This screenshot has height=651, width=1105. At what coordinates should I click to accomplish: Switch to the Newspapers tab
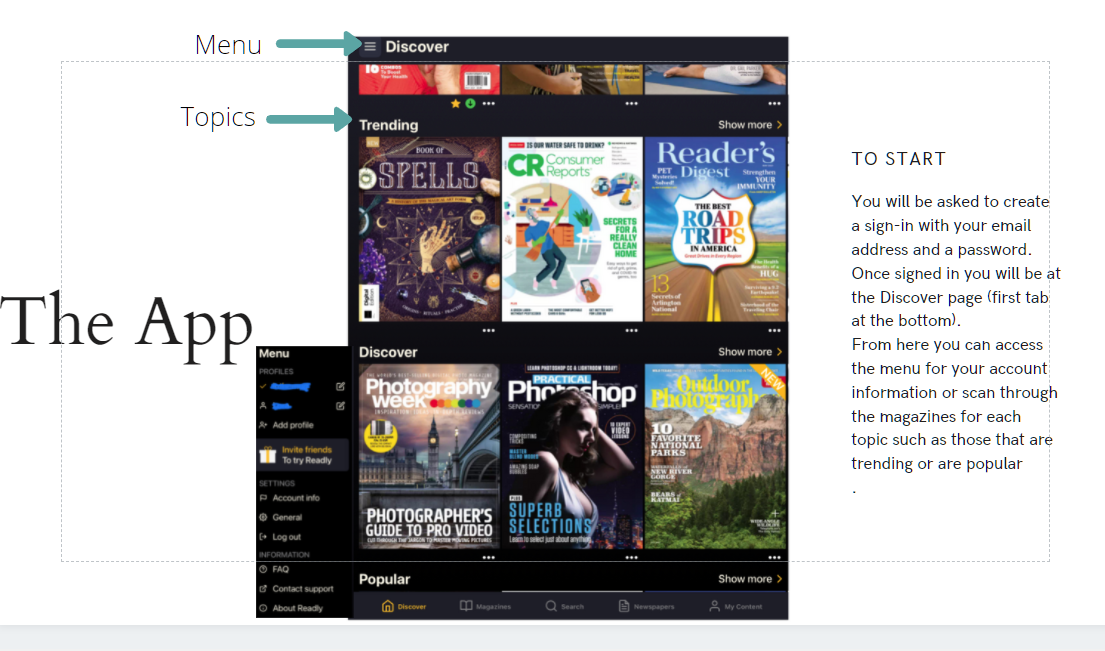646,607
